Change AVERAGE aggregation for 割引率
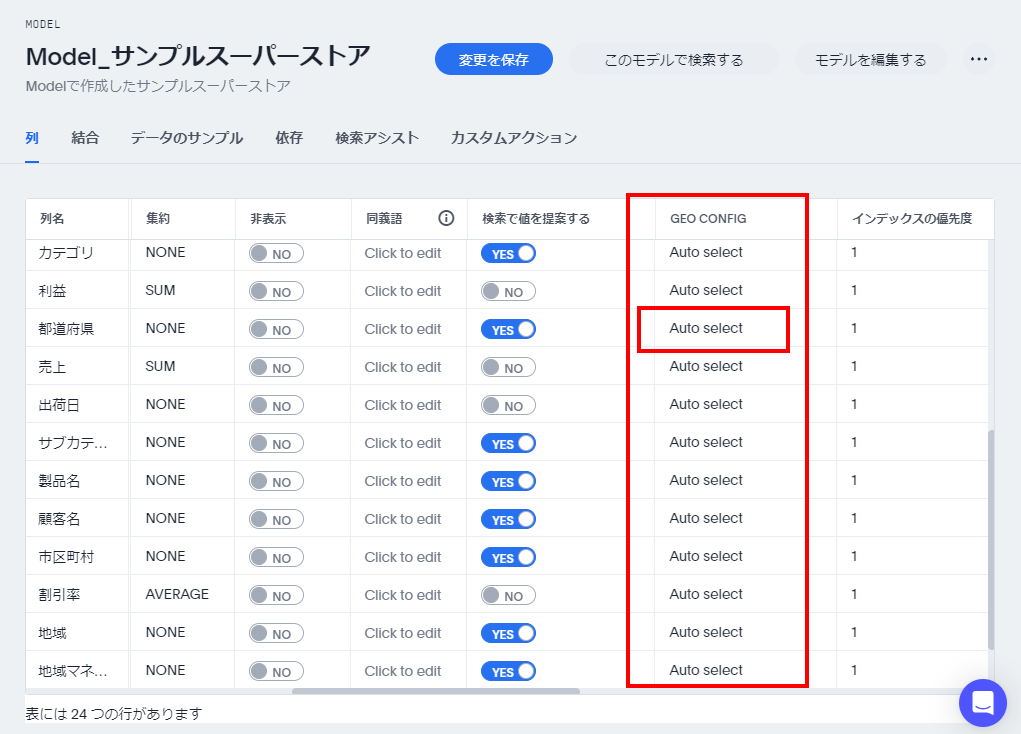 177,595
